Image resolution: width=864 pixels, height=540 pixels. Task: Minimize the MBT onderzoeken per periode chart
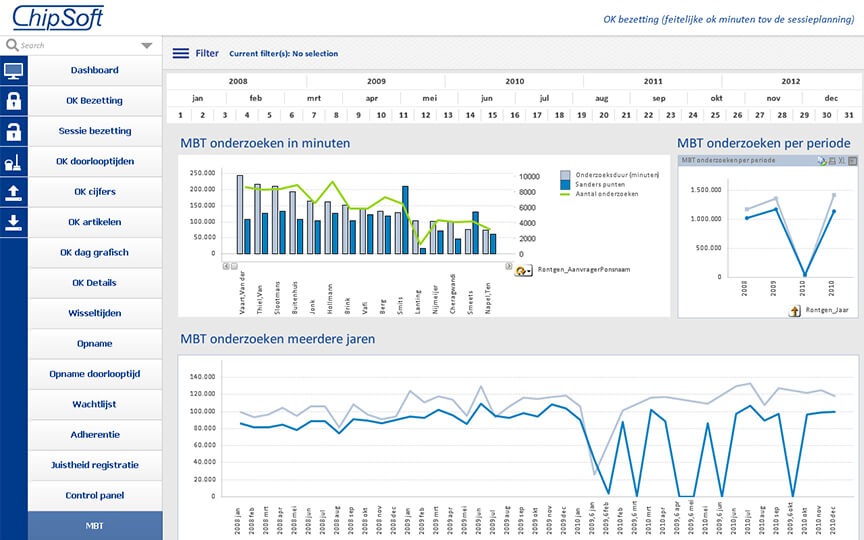tap(852, 161)
